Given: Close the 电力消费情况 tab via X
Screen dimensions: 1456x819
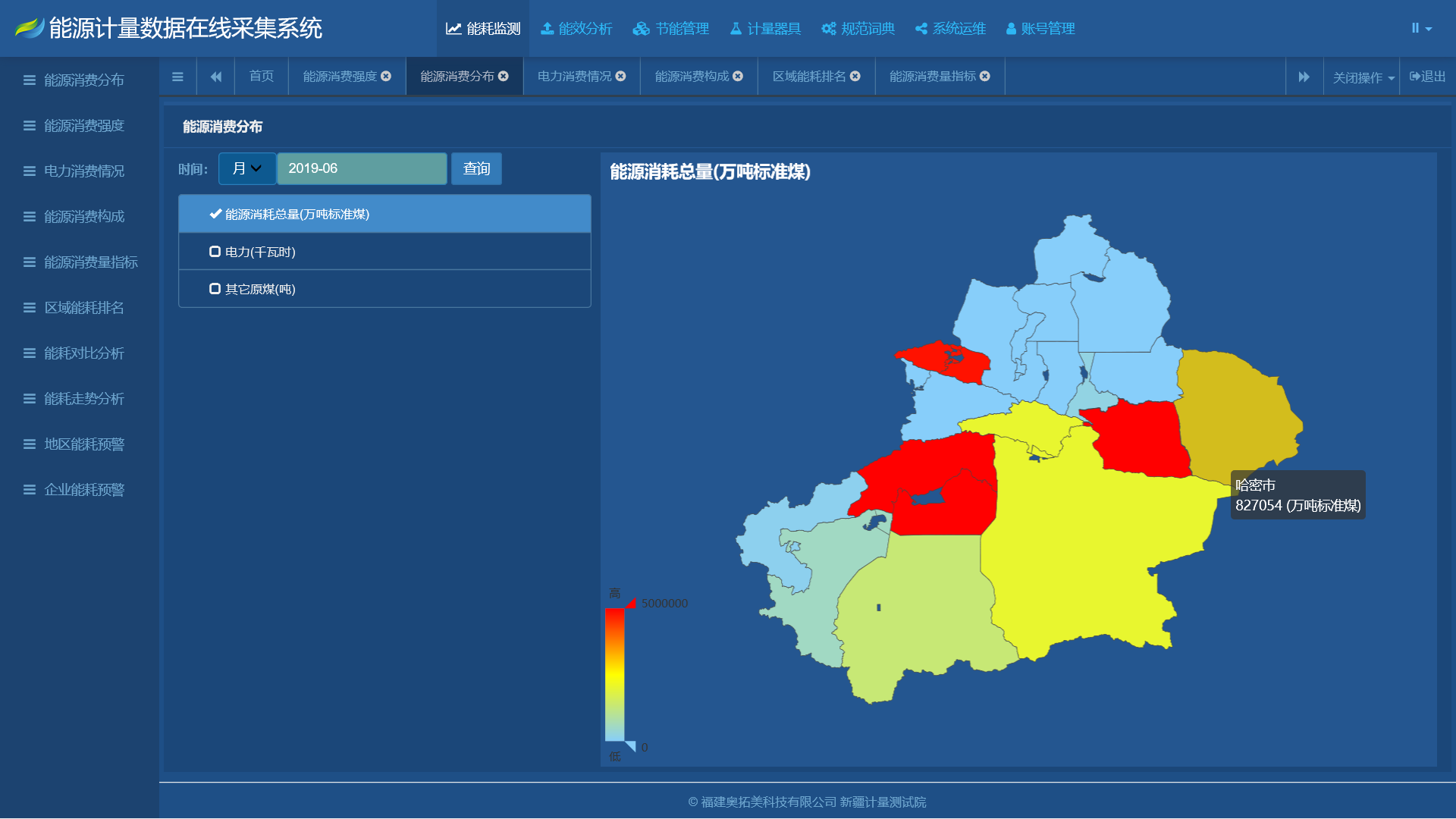Looking at the screenshot, I should [x=621, y=76].
